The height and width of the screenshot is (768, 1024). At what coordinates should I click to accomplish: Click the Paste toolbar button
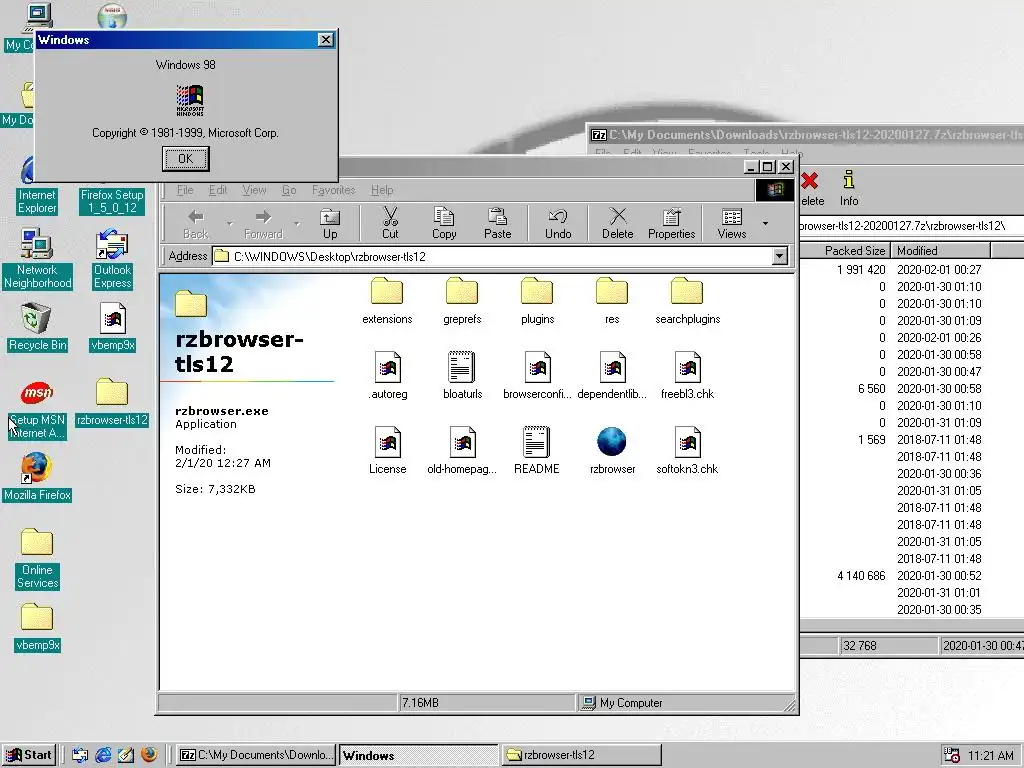click(x=498, y=223)
